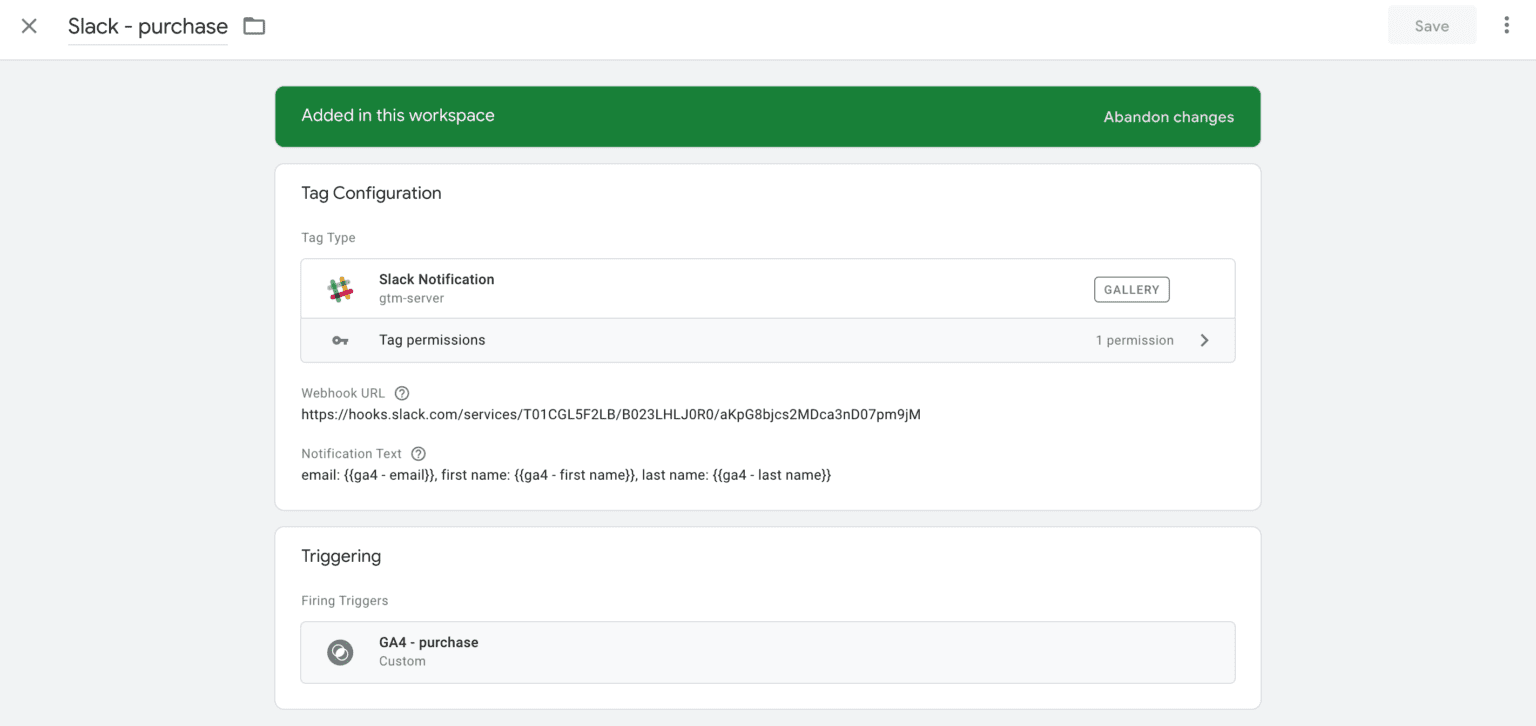Screen dimensions: 1536x726
Task: Click the Save button
Action: pos(1431,26)
